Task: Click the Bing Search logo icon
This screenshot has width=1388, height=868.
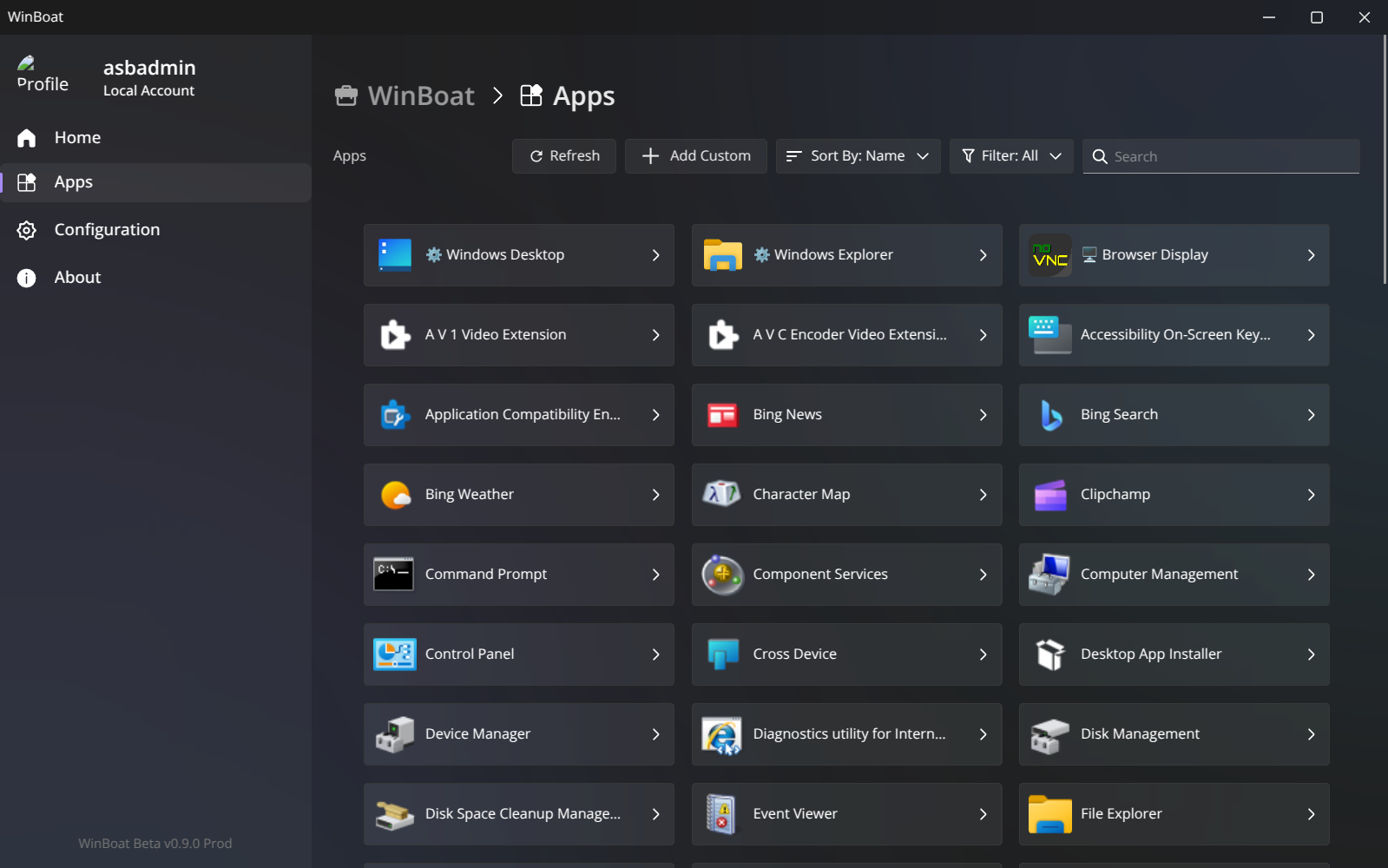Action: pos(1050,415)
